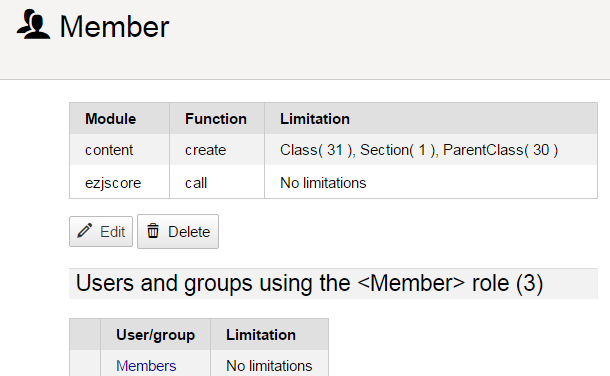Click the pencil icon on Edit

(x=84, y=231)
